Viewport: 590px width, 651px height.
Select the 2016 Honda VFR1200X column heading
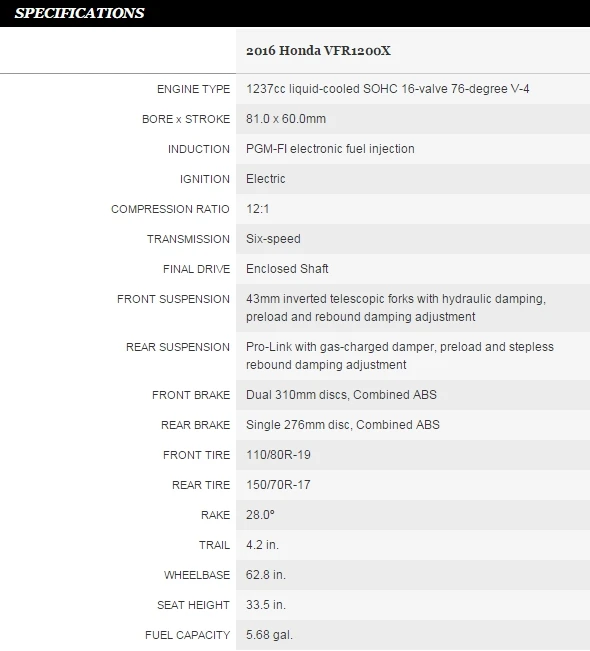coord(318,51)
